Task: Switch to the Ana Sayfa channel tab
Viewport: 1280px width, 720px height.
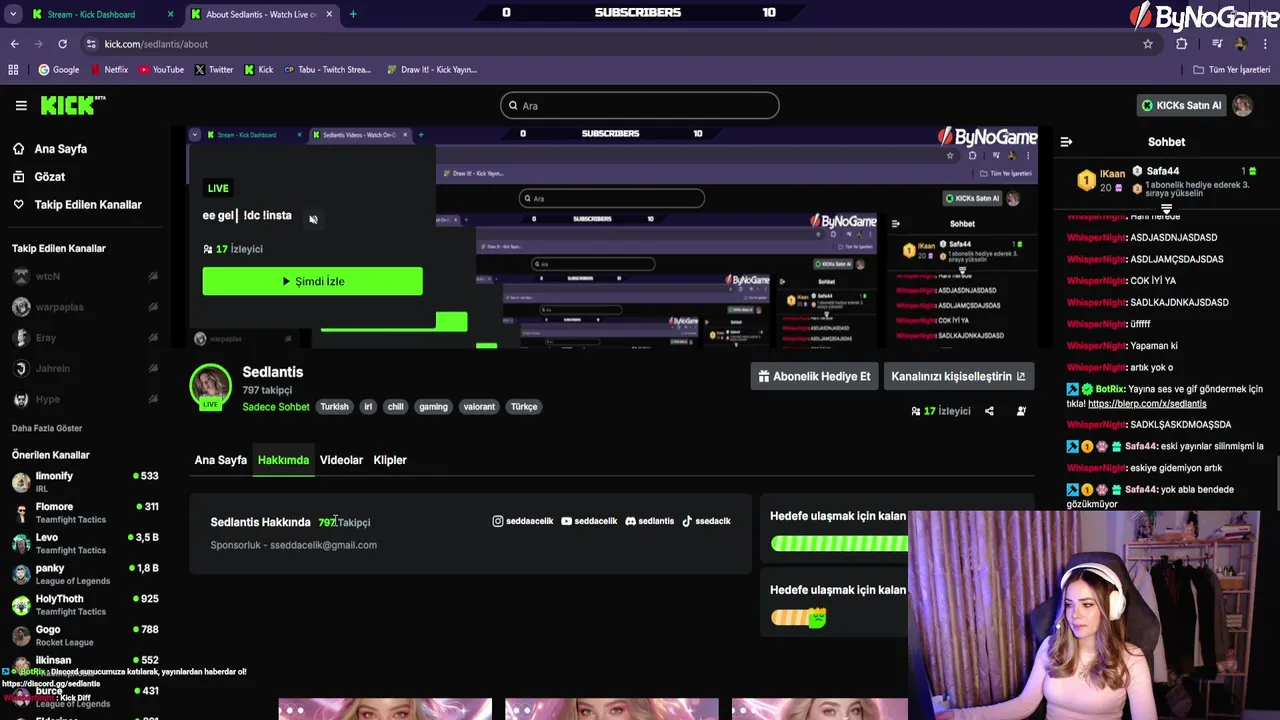Action: click(x=220, y=460)
